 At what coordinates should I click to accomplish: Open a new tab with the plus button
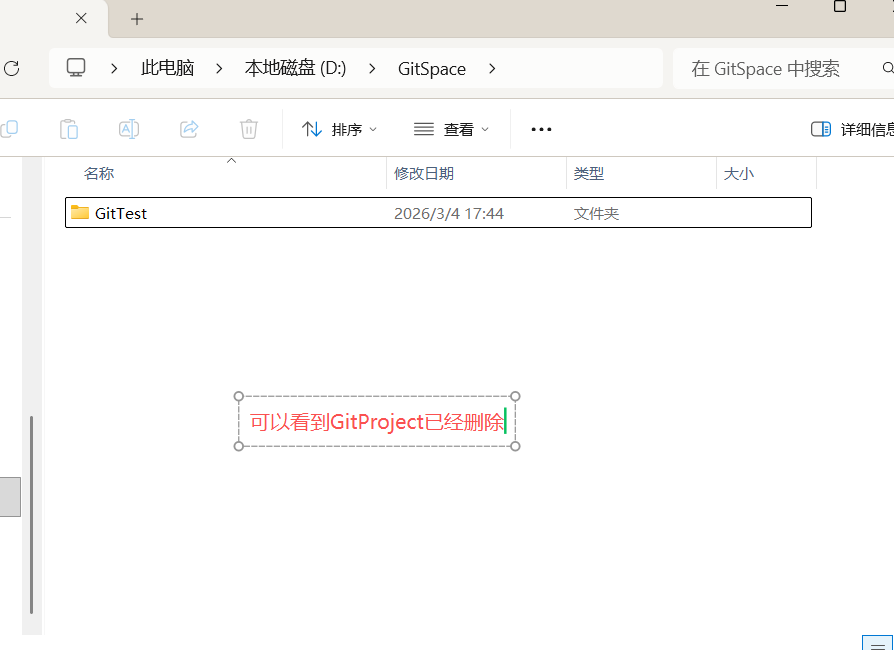point(136,18)
